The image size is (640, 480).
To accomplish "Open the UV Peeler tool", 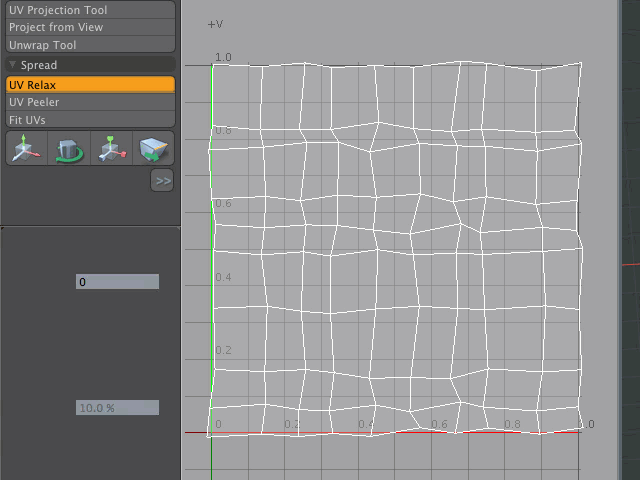I will pos(88,102).
